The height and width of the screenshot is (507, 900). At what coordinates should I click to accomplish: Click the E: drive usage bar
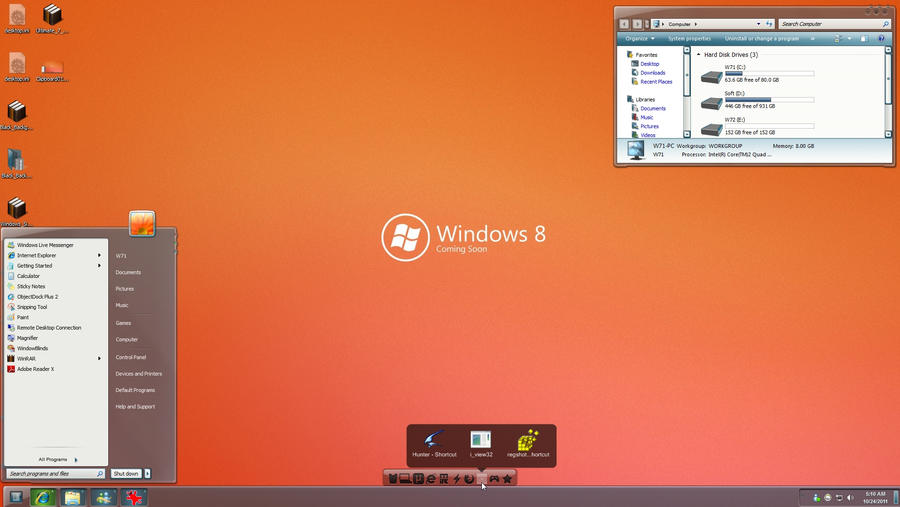click(x=769, y=126)
